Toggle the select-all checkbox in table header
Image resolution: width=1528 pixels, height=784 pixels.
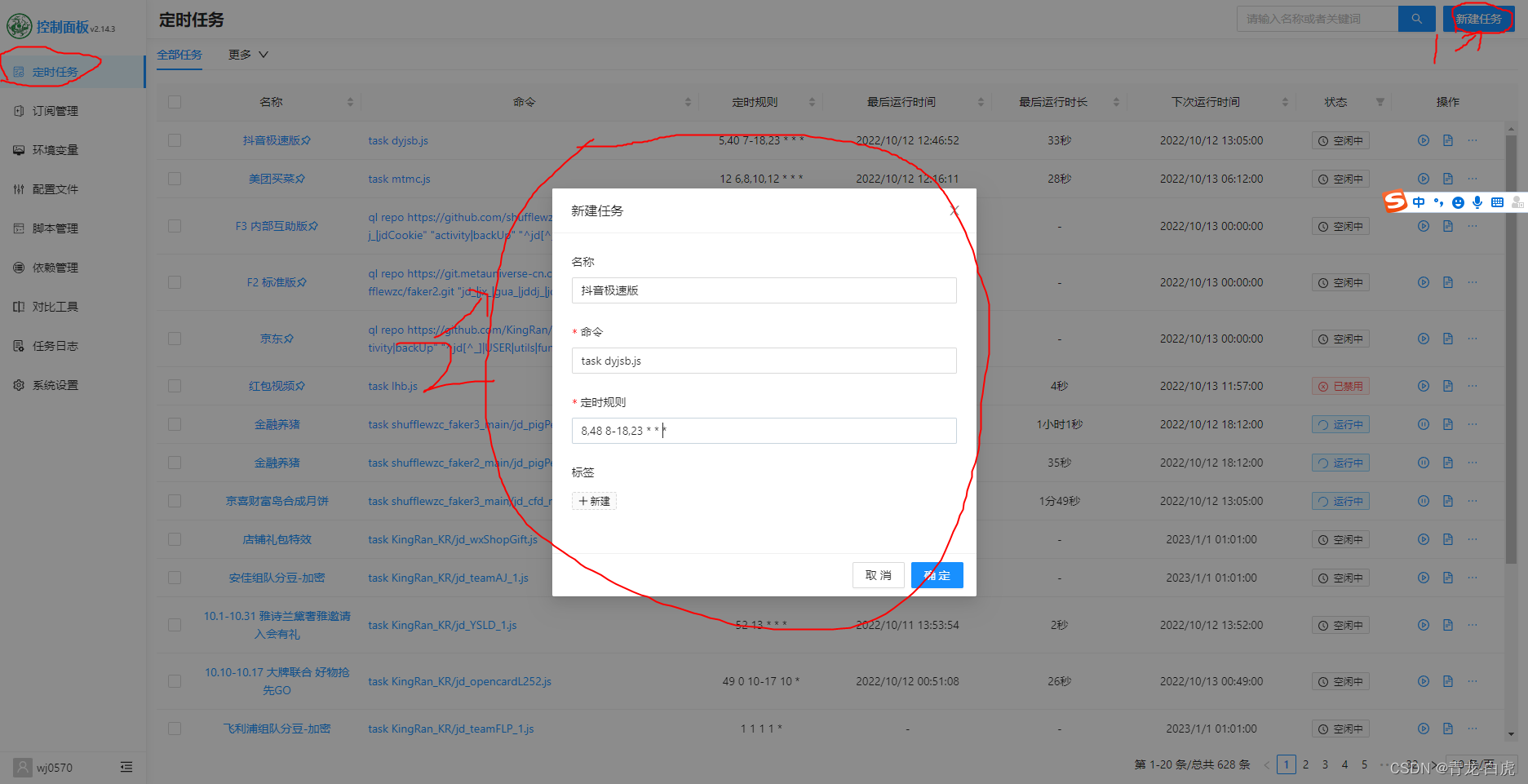pyautogui.click(x=175, y=102)
